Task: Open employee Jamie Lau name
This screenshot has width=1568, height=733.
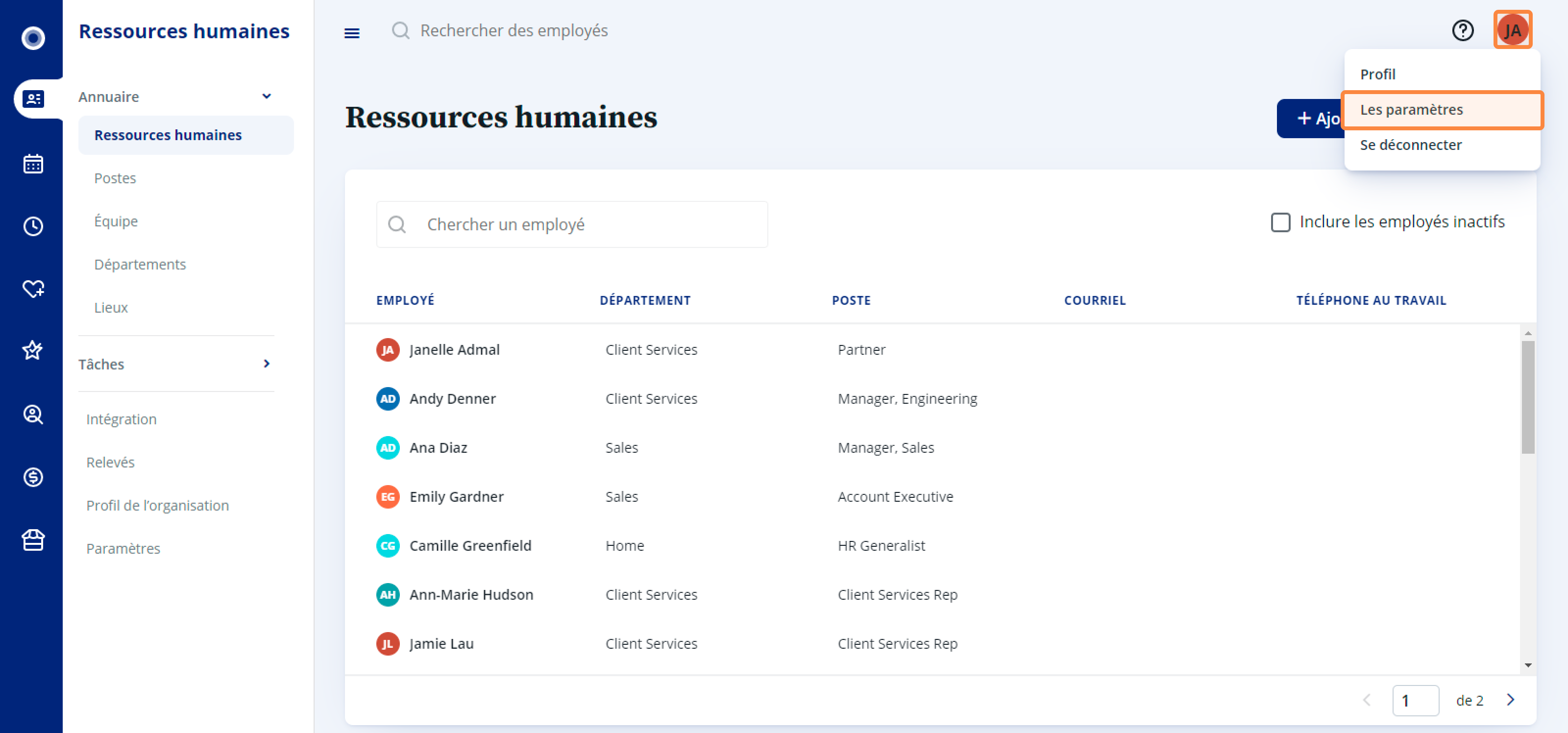Action: [x=442, y=644]
